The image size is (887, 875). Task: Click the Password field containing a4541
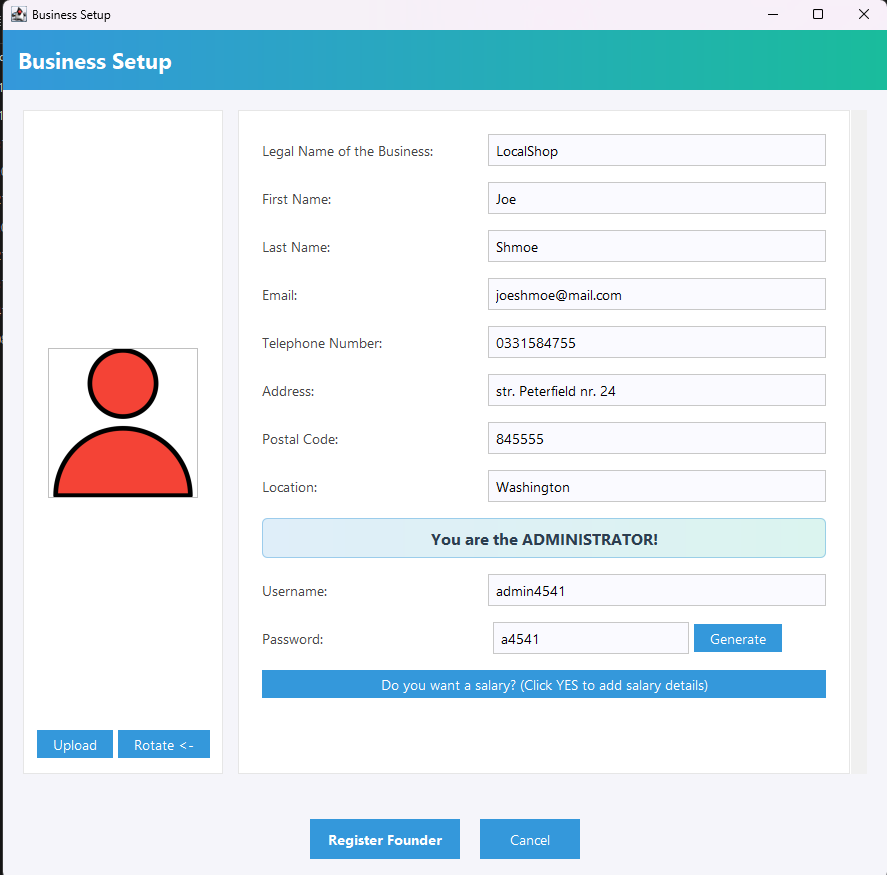pos(590,638)
